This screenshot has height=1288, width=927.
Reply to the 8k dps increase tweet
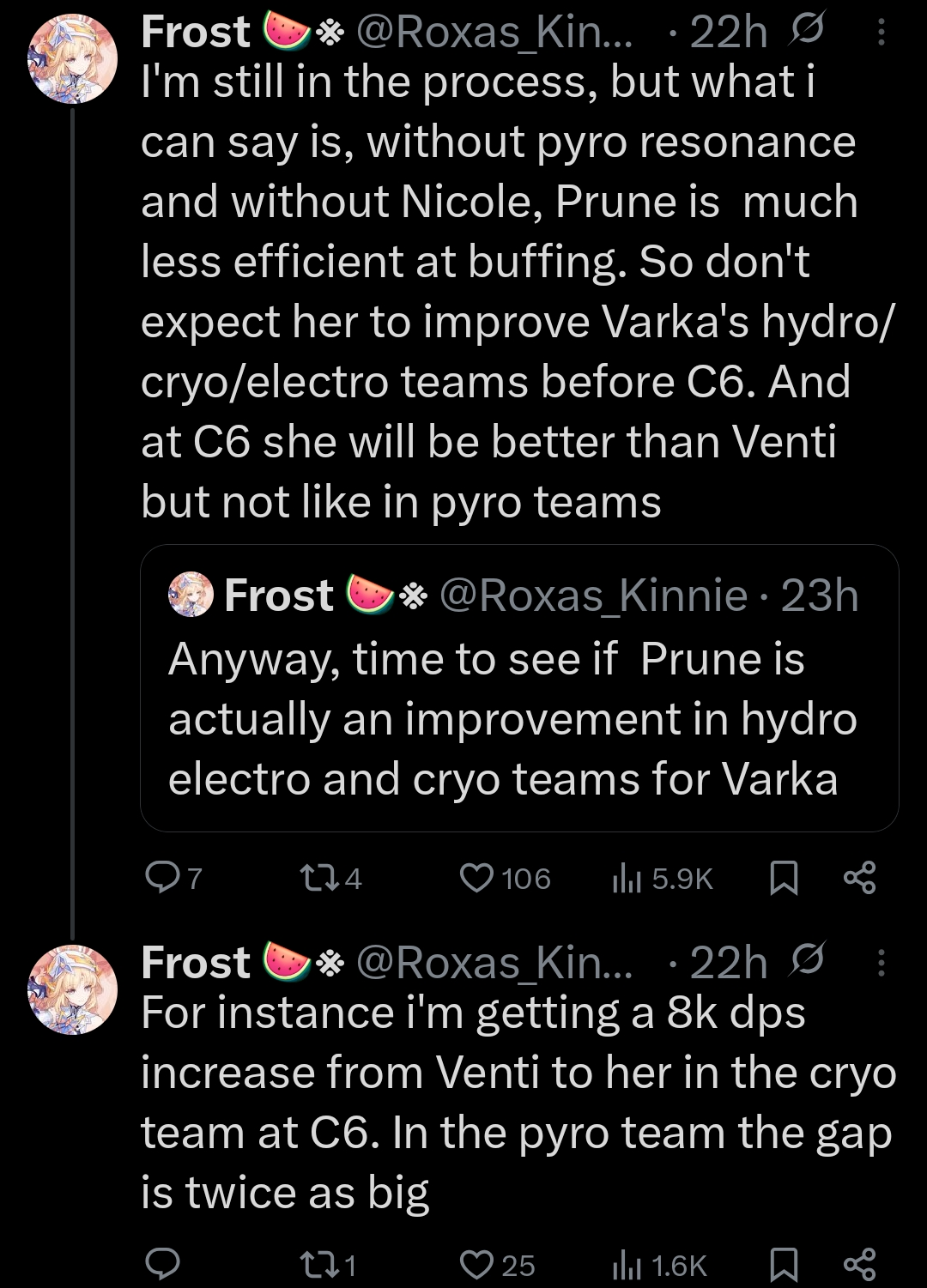(x=161, y=1264)
